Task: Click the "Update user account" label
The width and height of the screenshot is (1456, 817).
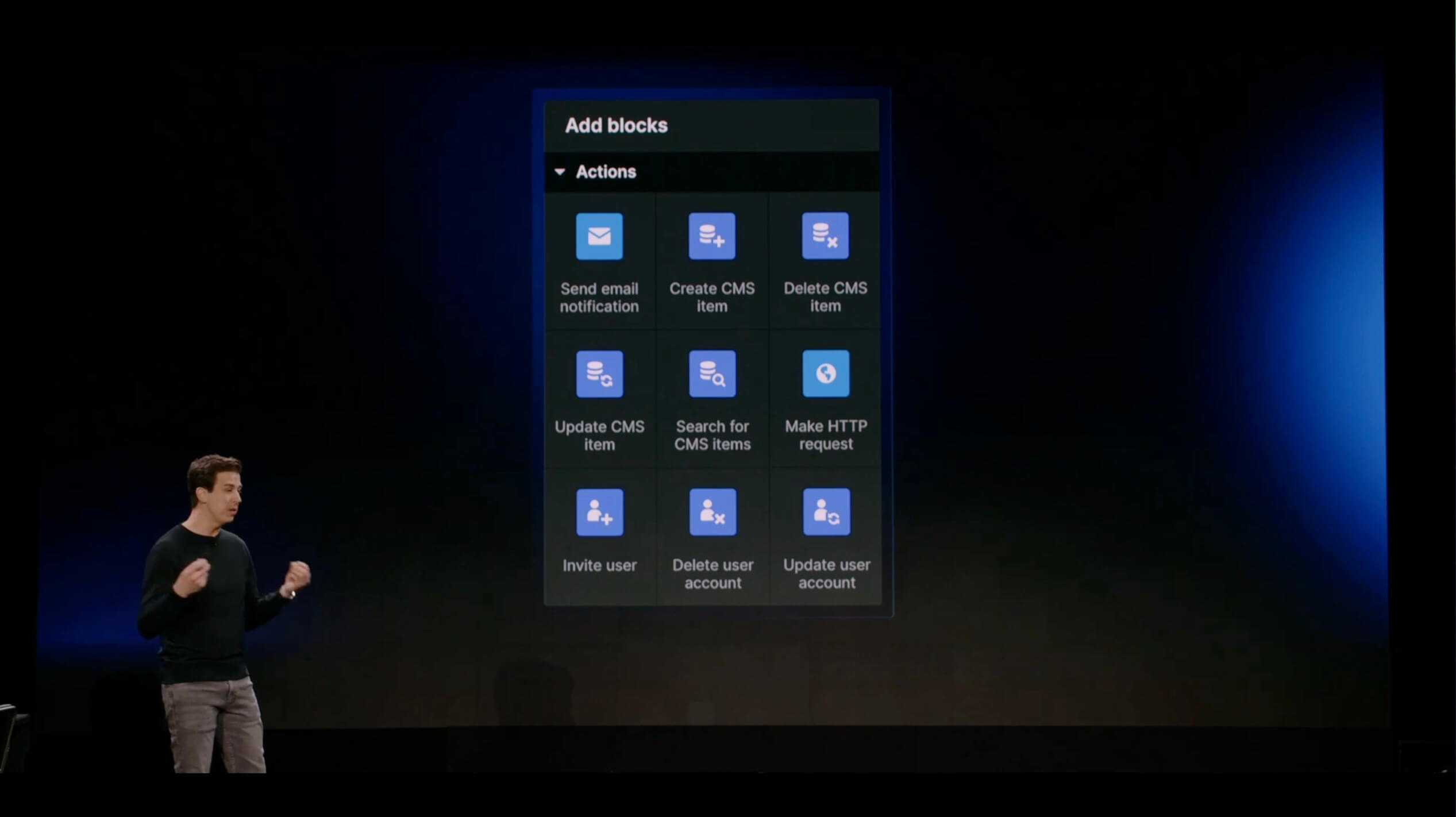Action: pos(827,573)
